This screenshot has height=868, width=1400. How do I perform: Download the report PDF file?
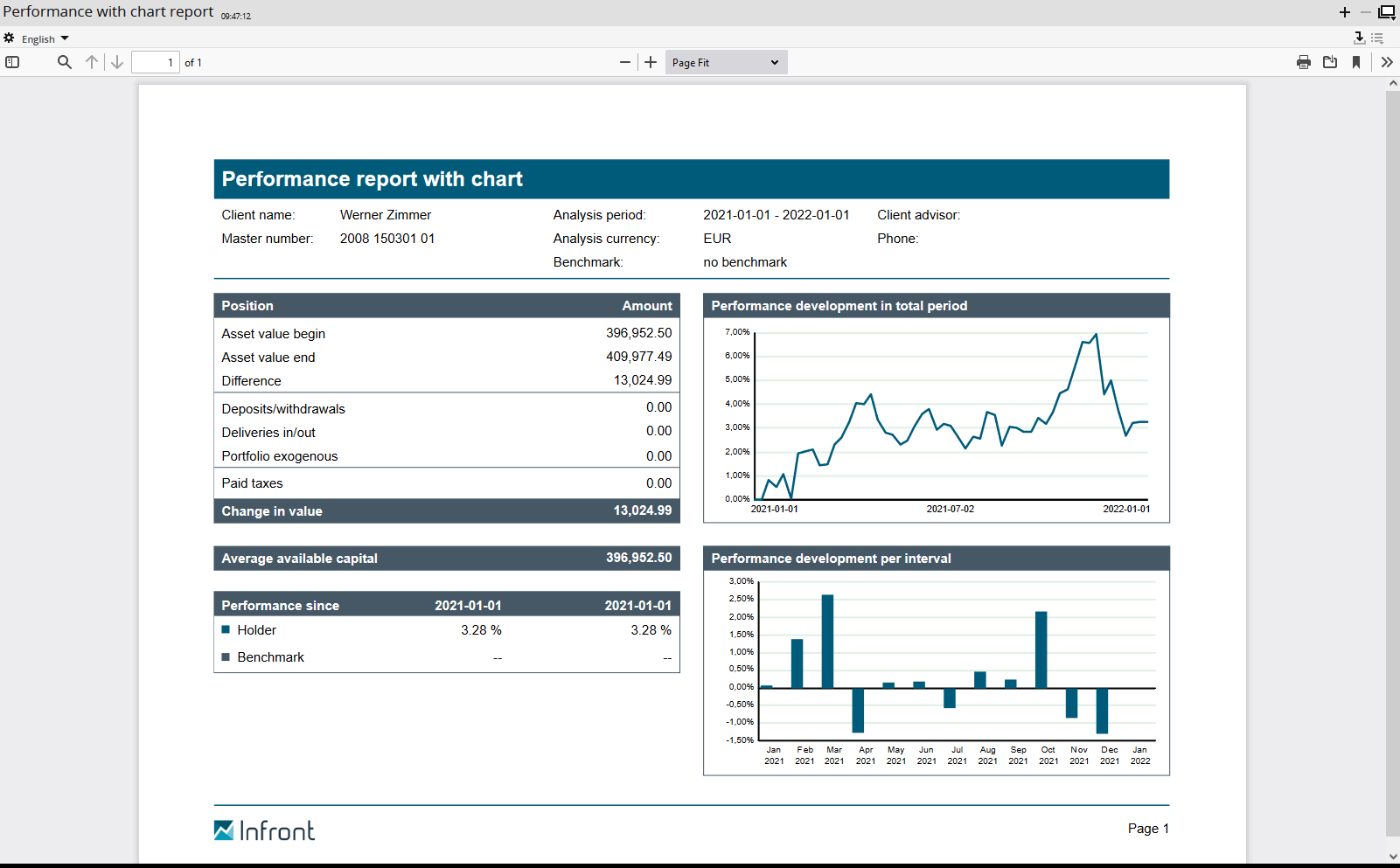pos(1330,62)
